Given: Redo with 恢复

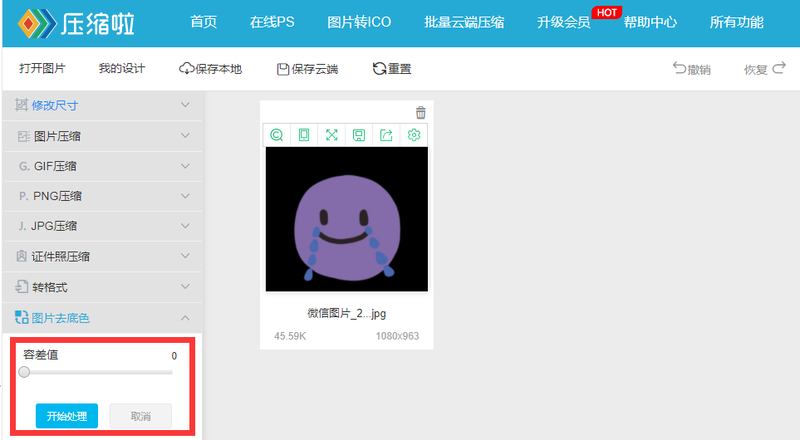Looking at the screenshot, I should (764, 69).
